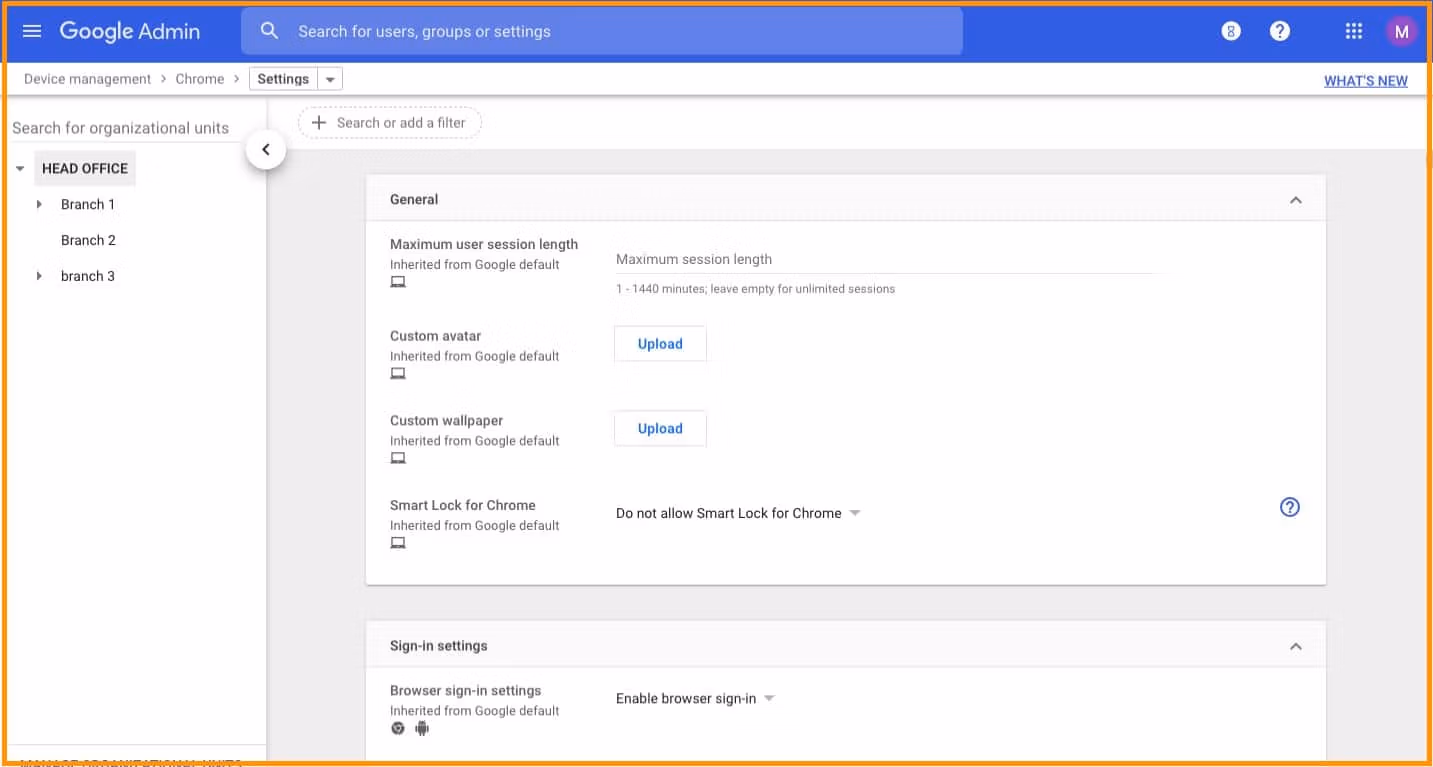Click the Maximum session length field
This screenshot has width=1433, height=767.
coord(885,259)
